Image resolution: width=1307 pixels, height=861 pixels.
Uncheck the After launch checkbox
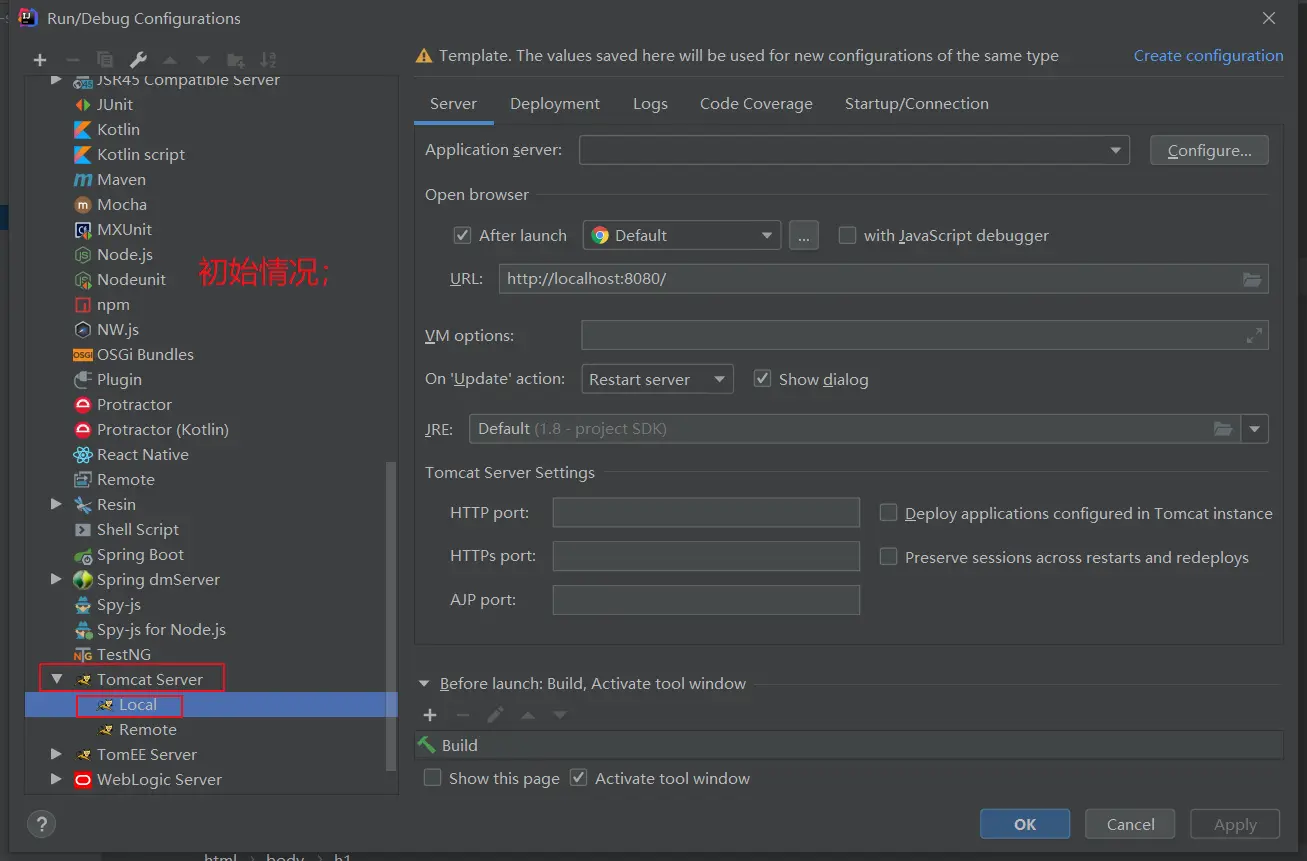pyautogui.click(x=462, y=236)
